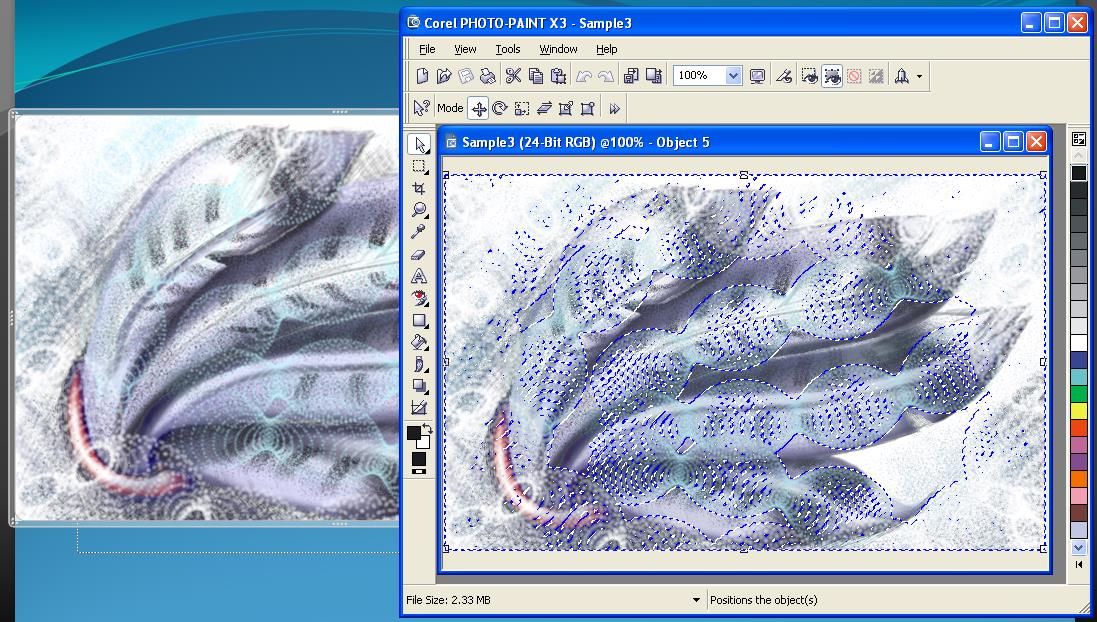Print the image using the printer icon

488,76
